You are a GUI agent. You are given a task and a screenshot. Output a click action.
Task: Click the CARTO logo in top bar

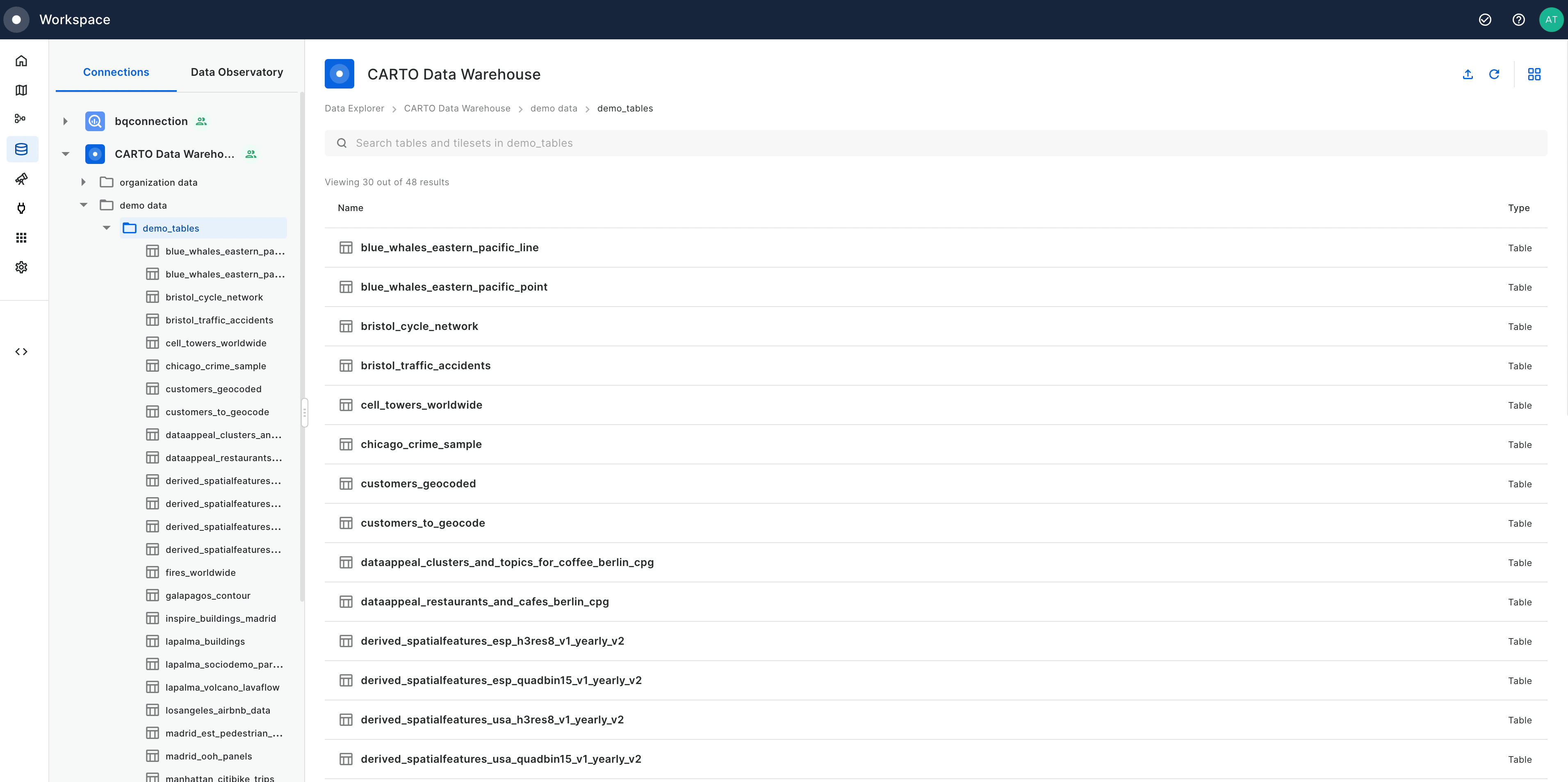point(16,20)
